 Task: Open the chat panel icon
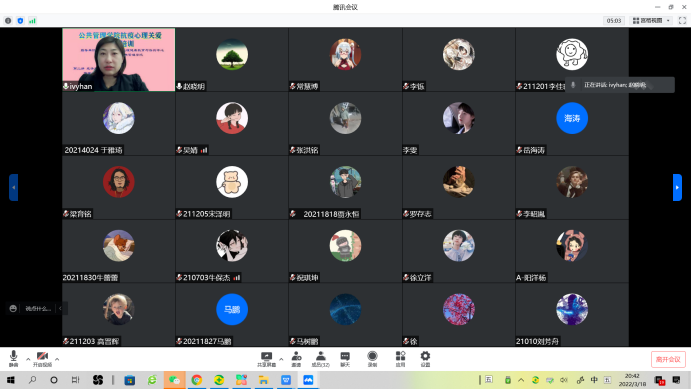pyautogui.click(x=345, y=359)
